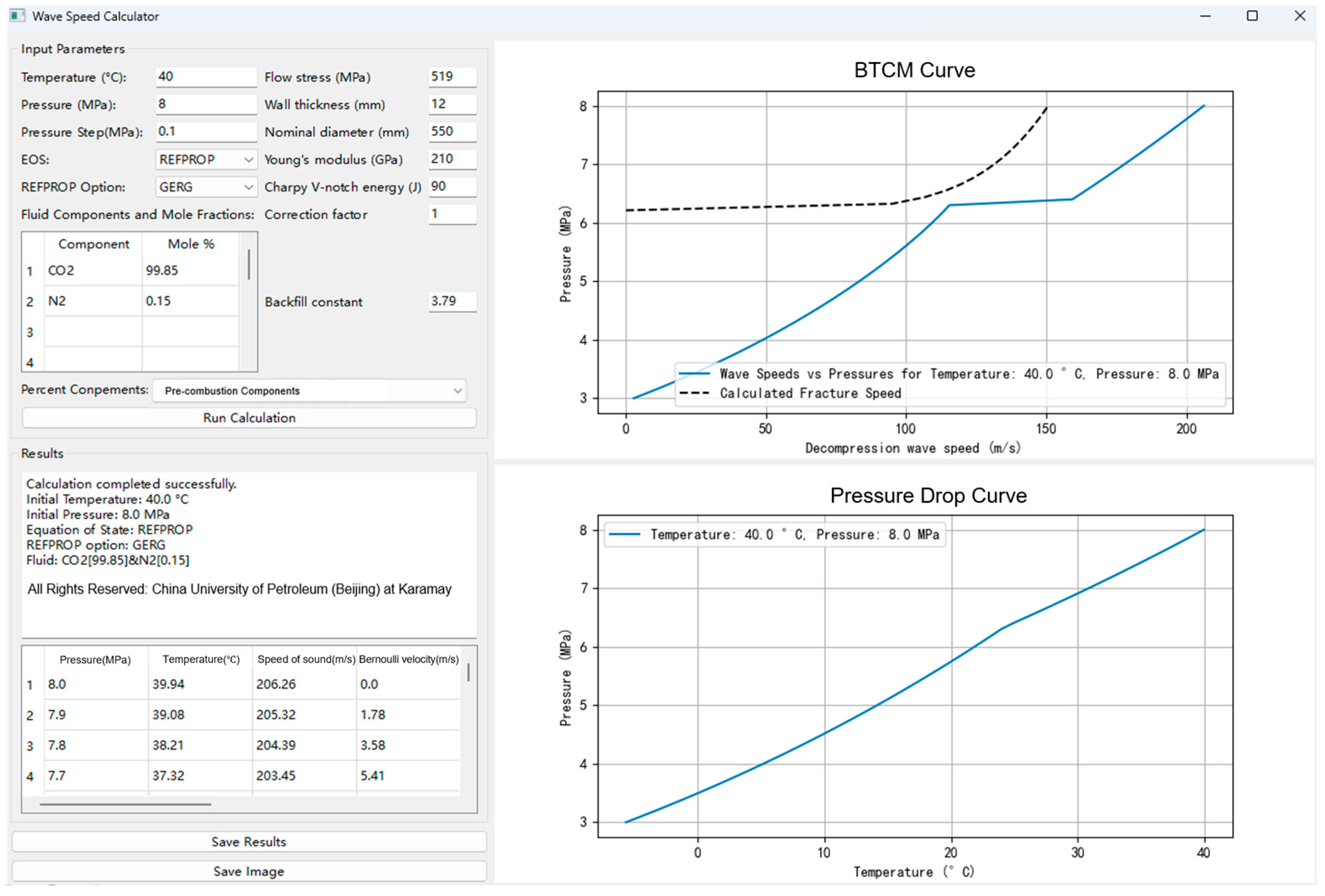This screenshot has height=896, width=1325.
Task: Click the Save Results button
Action: [249, 842]
